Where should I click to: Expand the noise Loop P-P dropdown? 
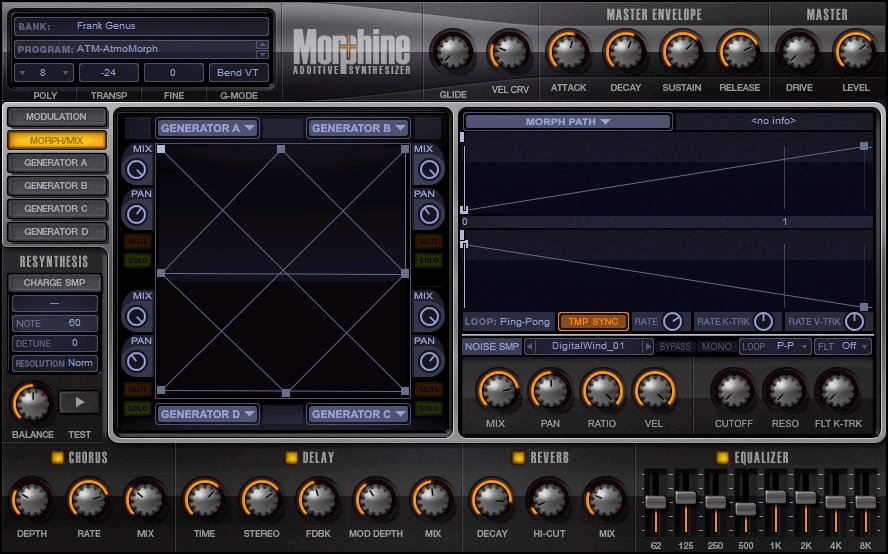(775, 346)
